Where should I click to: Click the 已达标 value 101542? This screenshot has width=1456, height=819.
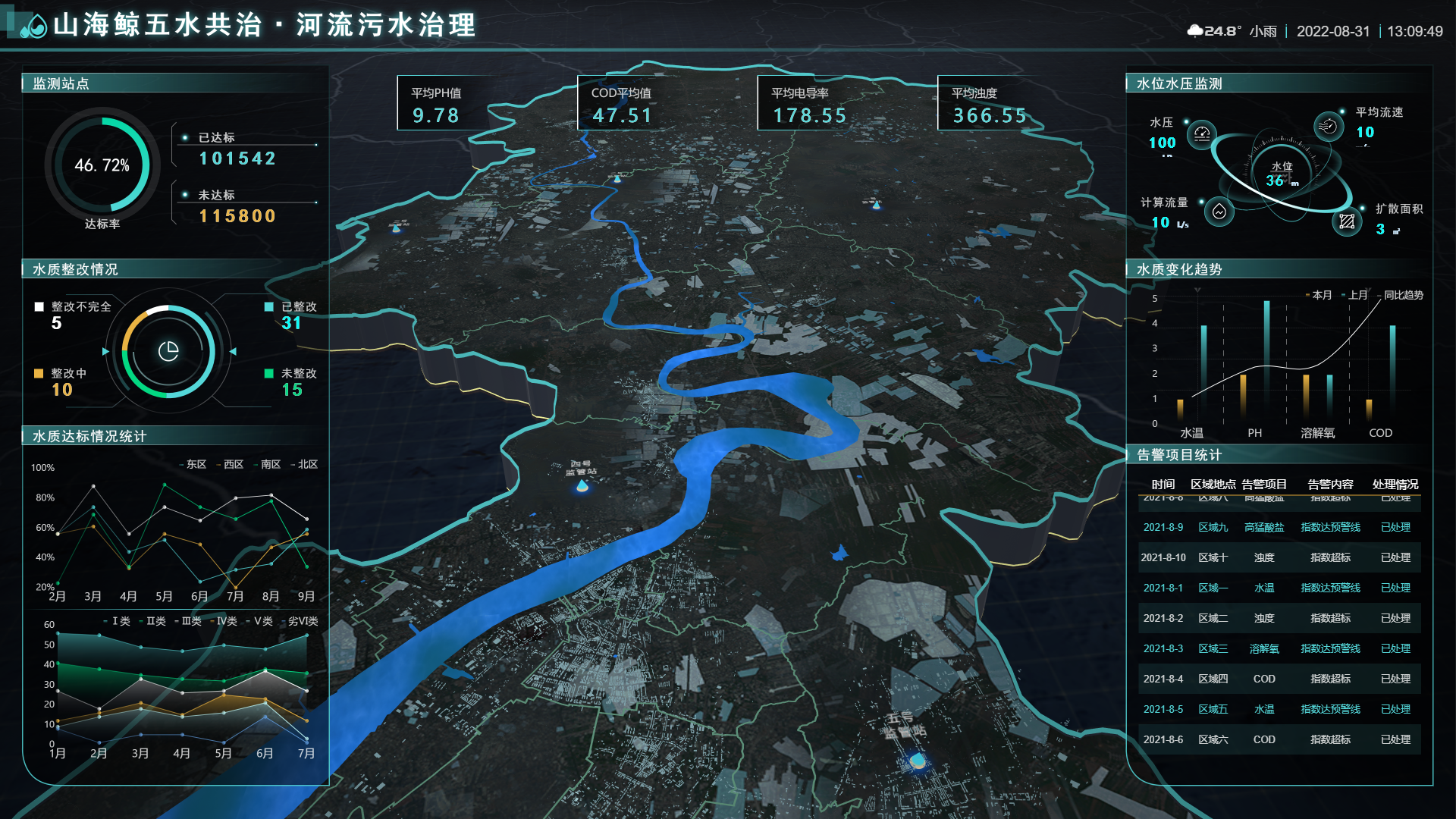point(237,158)
